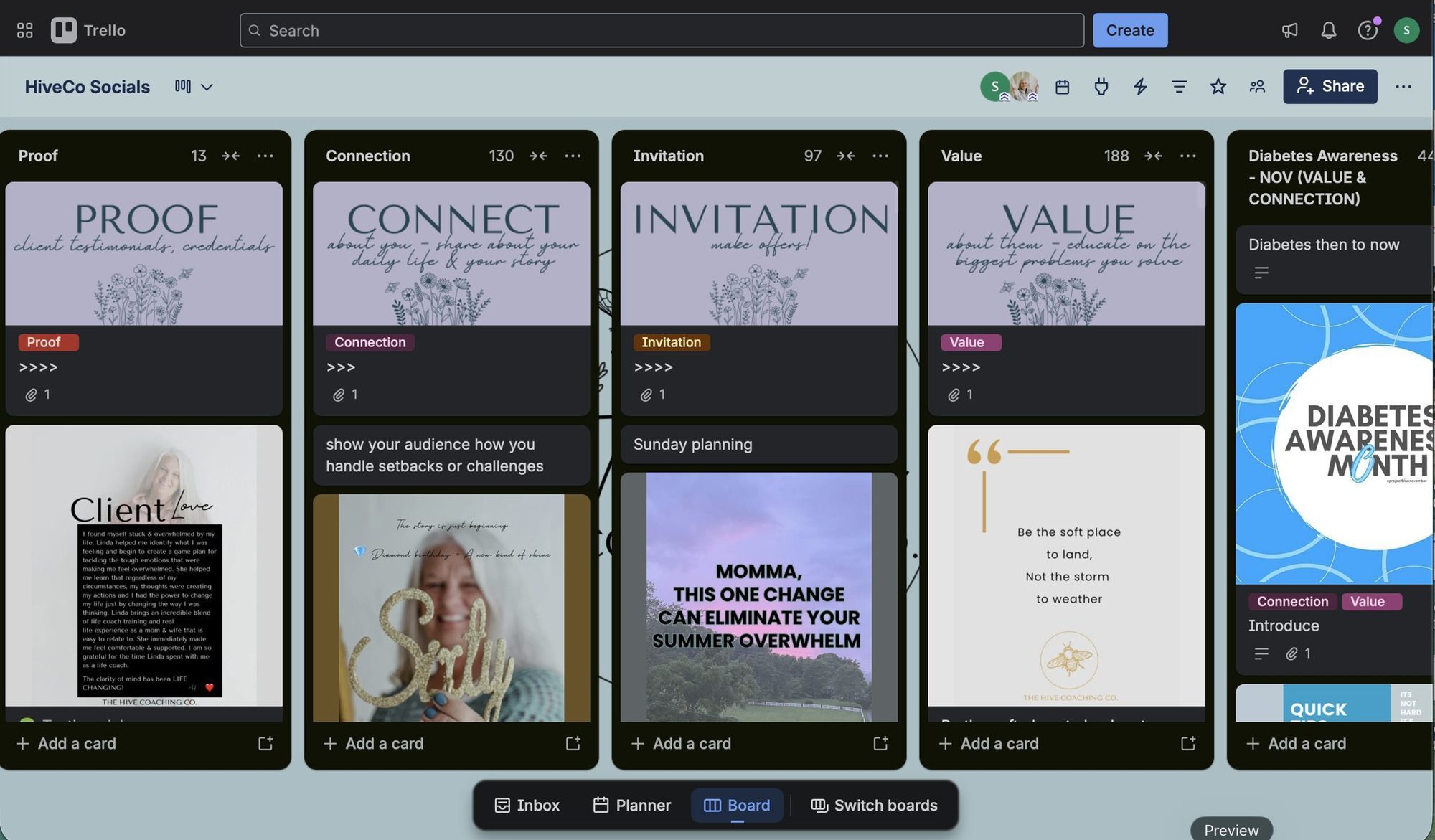Click the Value label on the VALUE card
The width and height of the screenshot is (1435, 840).
click(x=971, y=342)
